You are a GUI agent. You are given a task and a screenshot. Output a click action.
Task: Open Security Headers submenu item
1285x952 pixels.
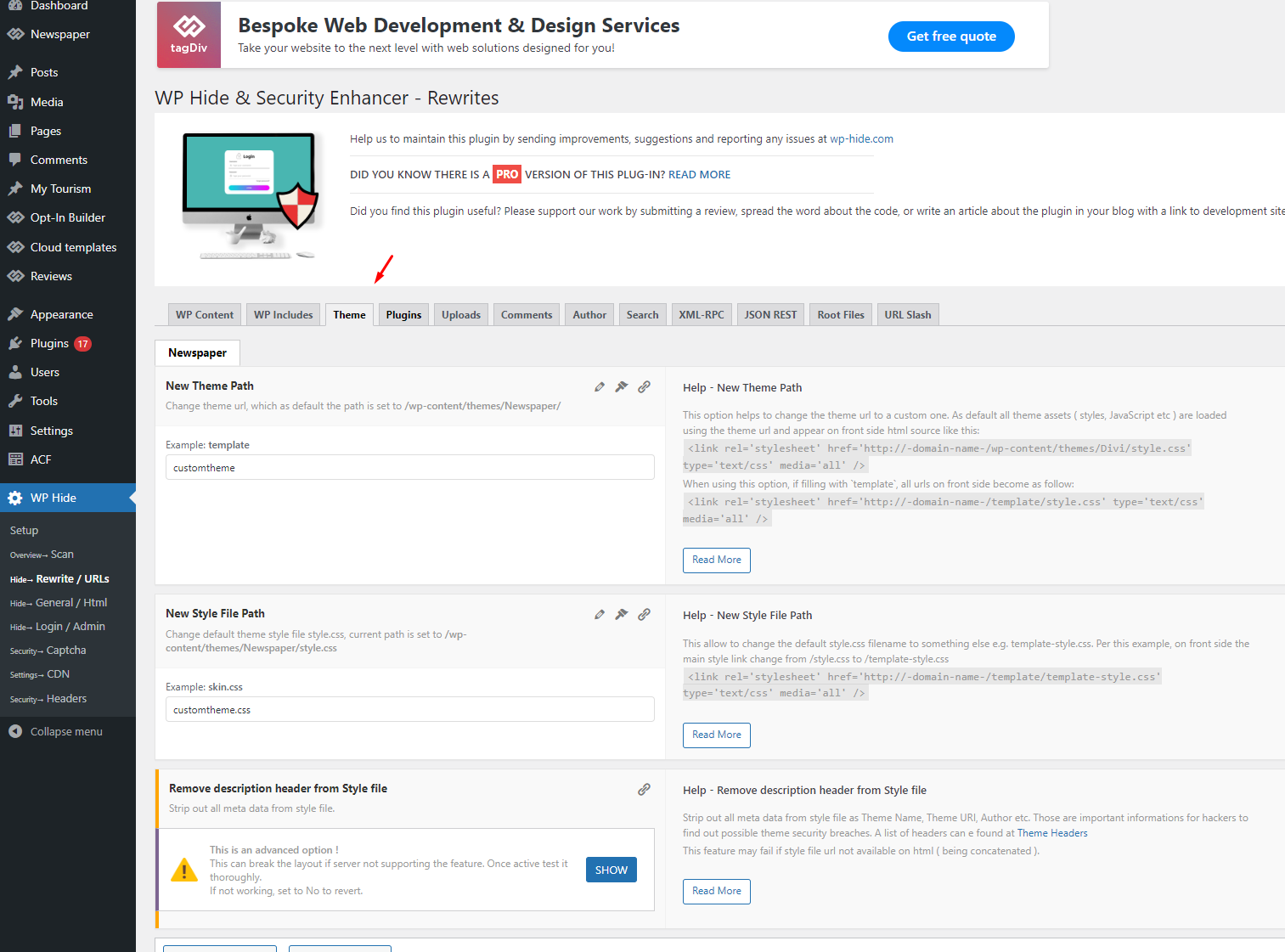pos(48,699)
